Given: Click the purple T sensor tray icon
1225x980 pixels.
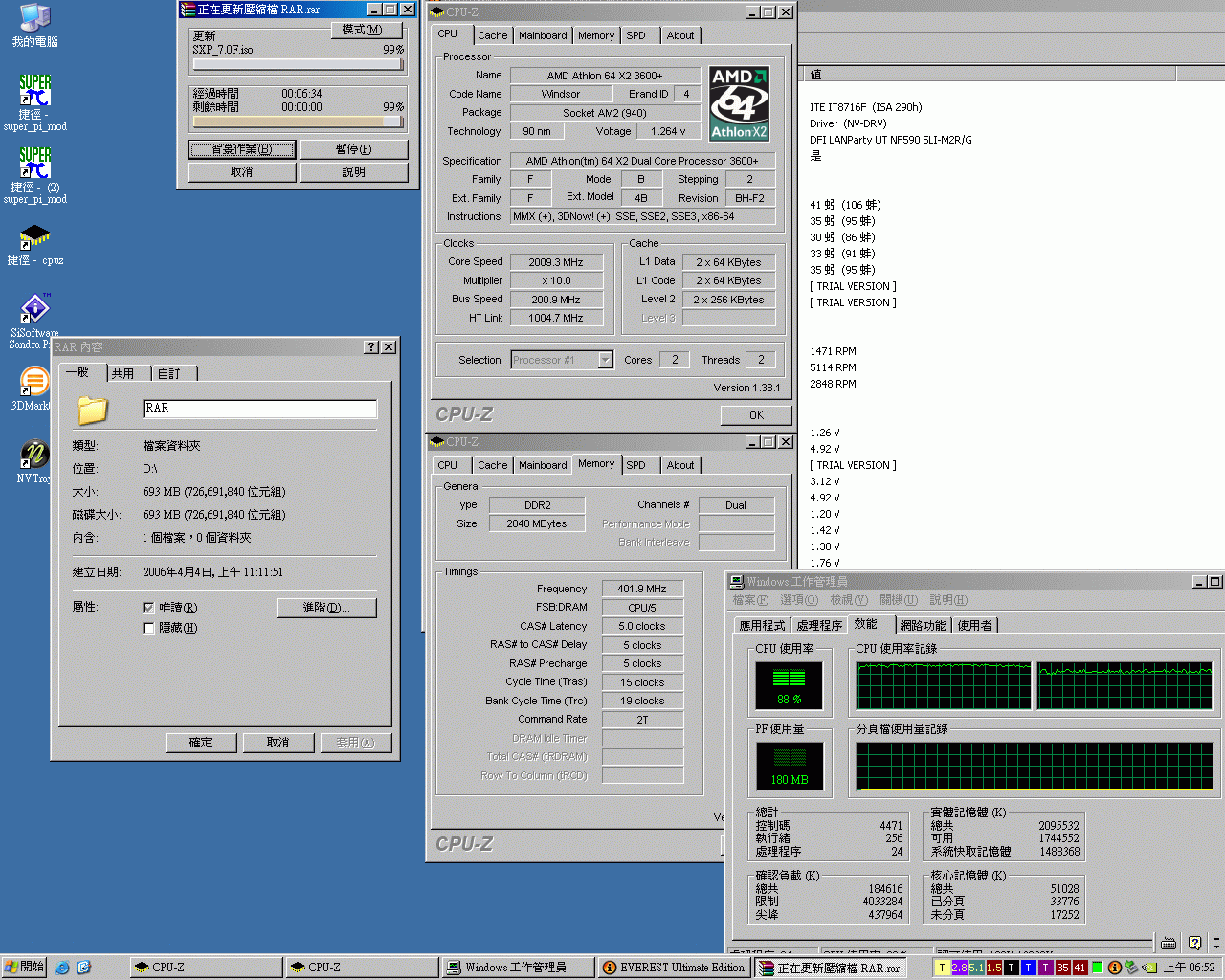Looking at the screenshot, I should coord(1046,968).
